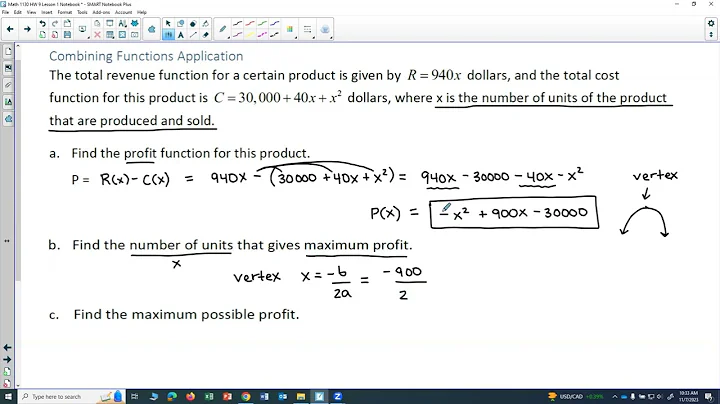Screen dimensions: 720x404
Task: Save the notebook file
Action: [67, 35]
